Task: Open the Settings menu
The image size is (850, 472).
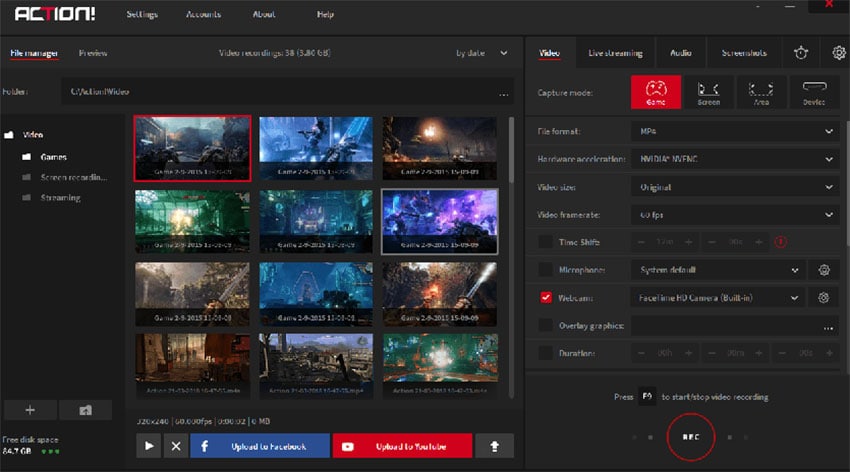Action: tap(142, 15)
